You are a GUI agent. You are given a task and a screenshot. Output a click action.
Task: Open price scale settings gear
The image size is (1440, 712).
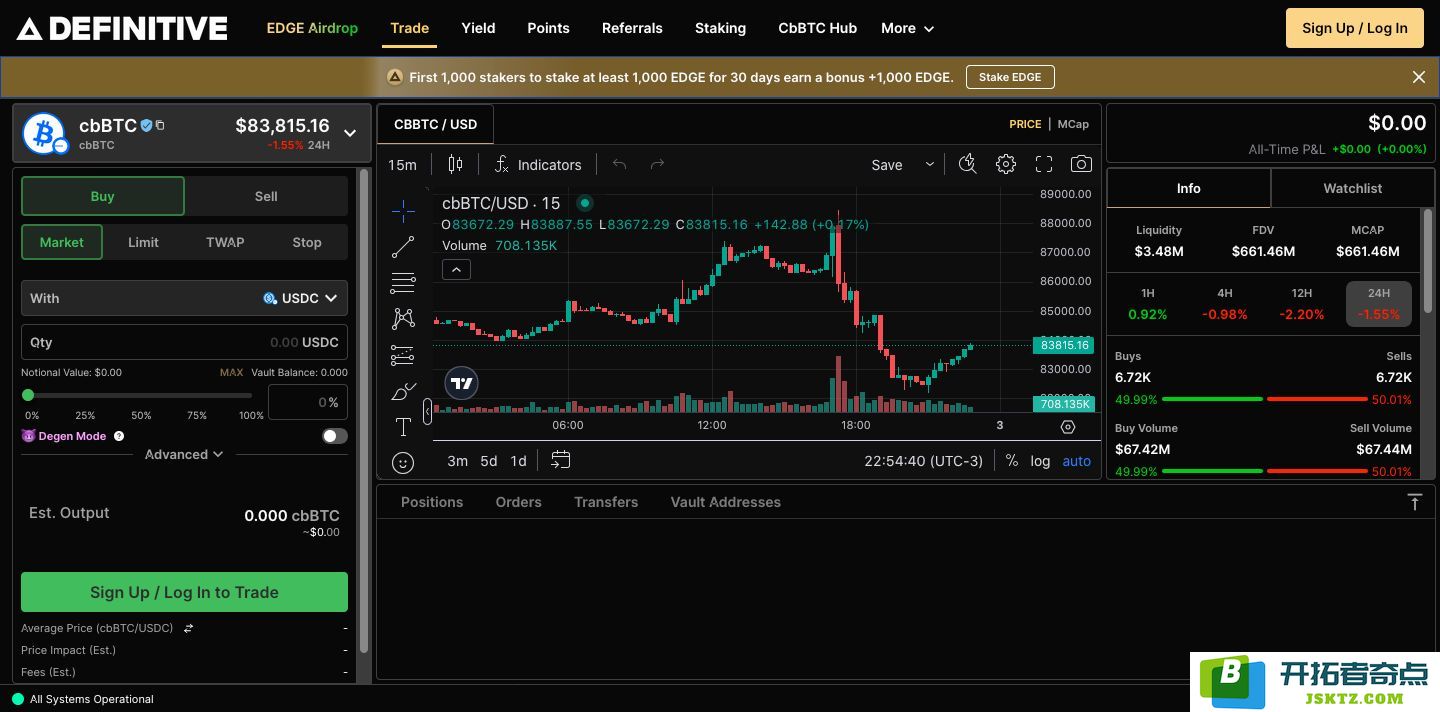click(1068, 426)
